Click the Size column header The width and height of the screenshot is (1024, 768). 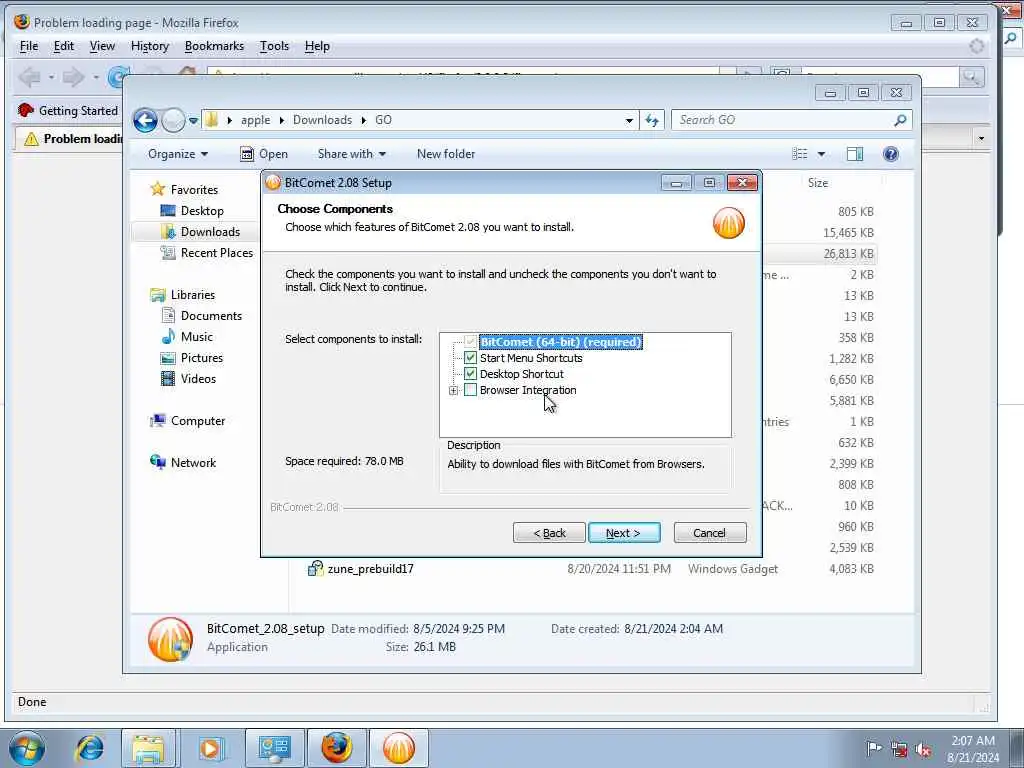818,183
